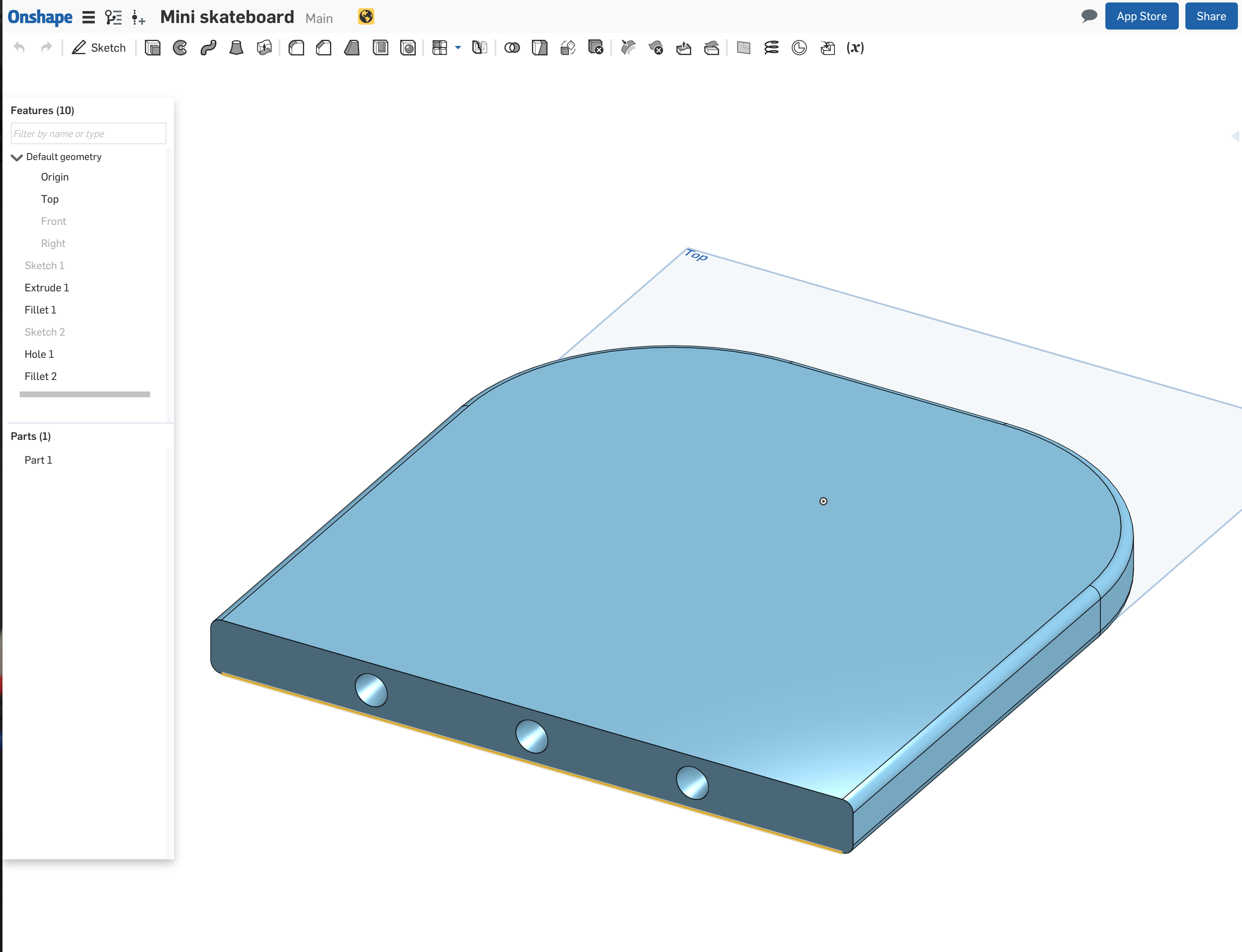
Task: Drag the features panel scrollbar
Action: [85, 393]
